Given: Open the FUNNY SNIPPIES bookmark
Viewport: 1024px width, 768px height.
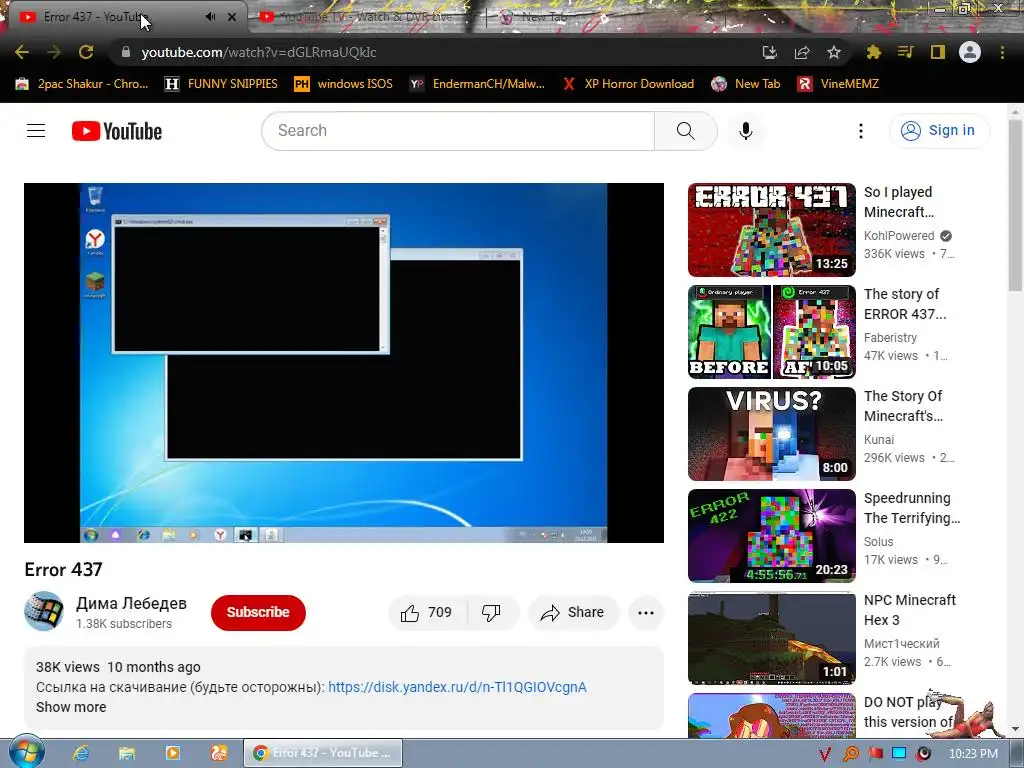Looking at the screenshot, I should point(221,84).
